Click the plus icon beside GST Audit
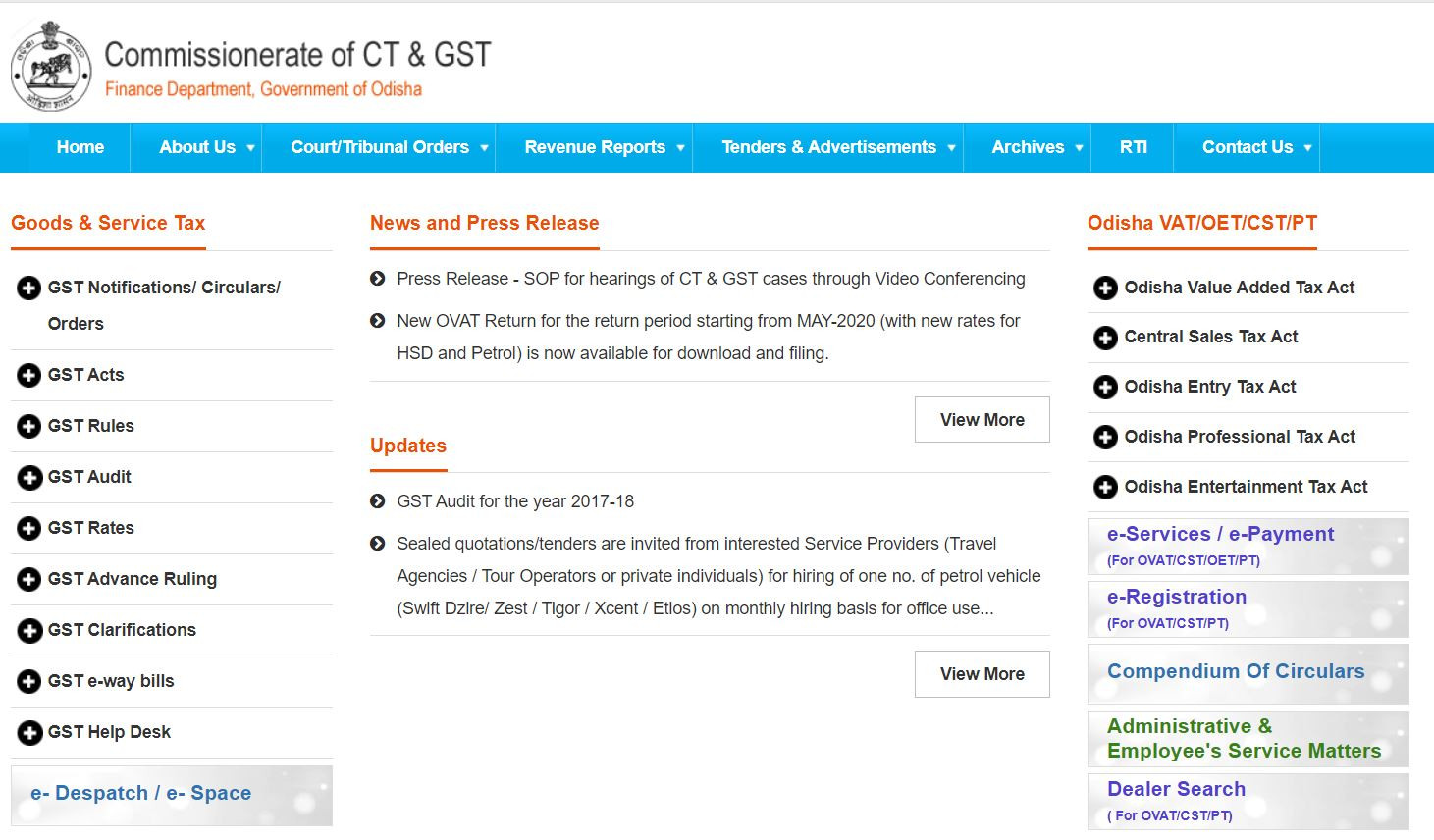Image resolution: width=1434 pixels, height=840 pixels. (29, 478)
